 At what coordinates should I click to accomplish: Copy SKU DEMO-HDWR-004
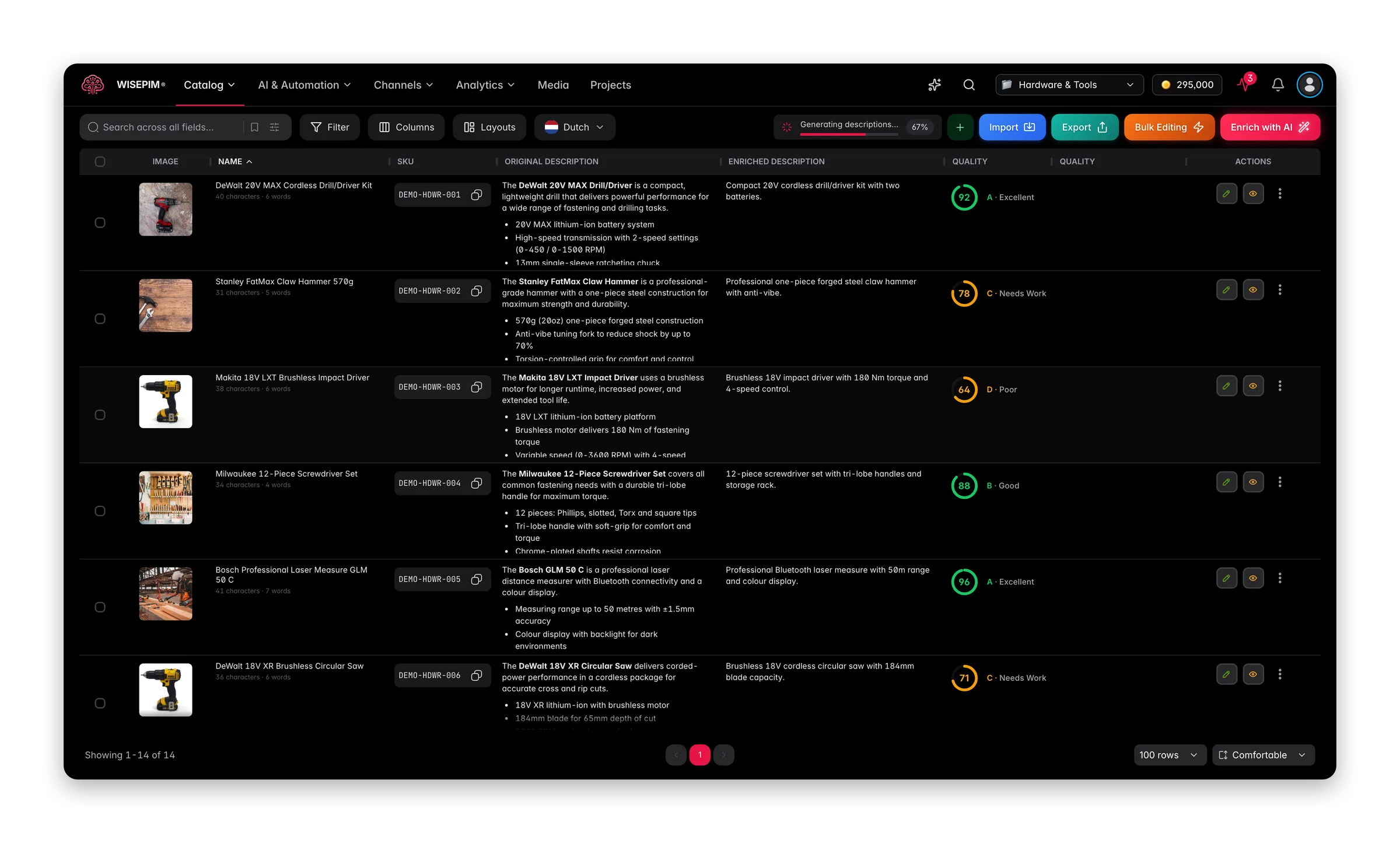click(477, 483)
